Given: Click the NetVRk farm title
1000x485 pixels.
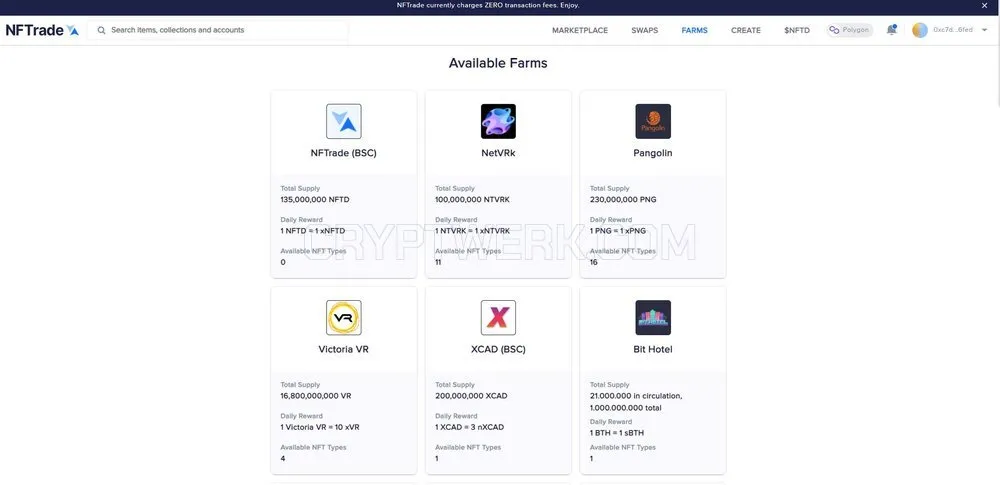Looking at the screenshot, I should 498,153.
